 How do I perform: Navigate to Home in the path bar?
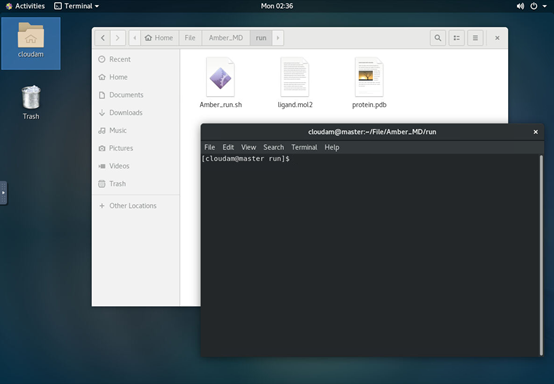[159, 38]
